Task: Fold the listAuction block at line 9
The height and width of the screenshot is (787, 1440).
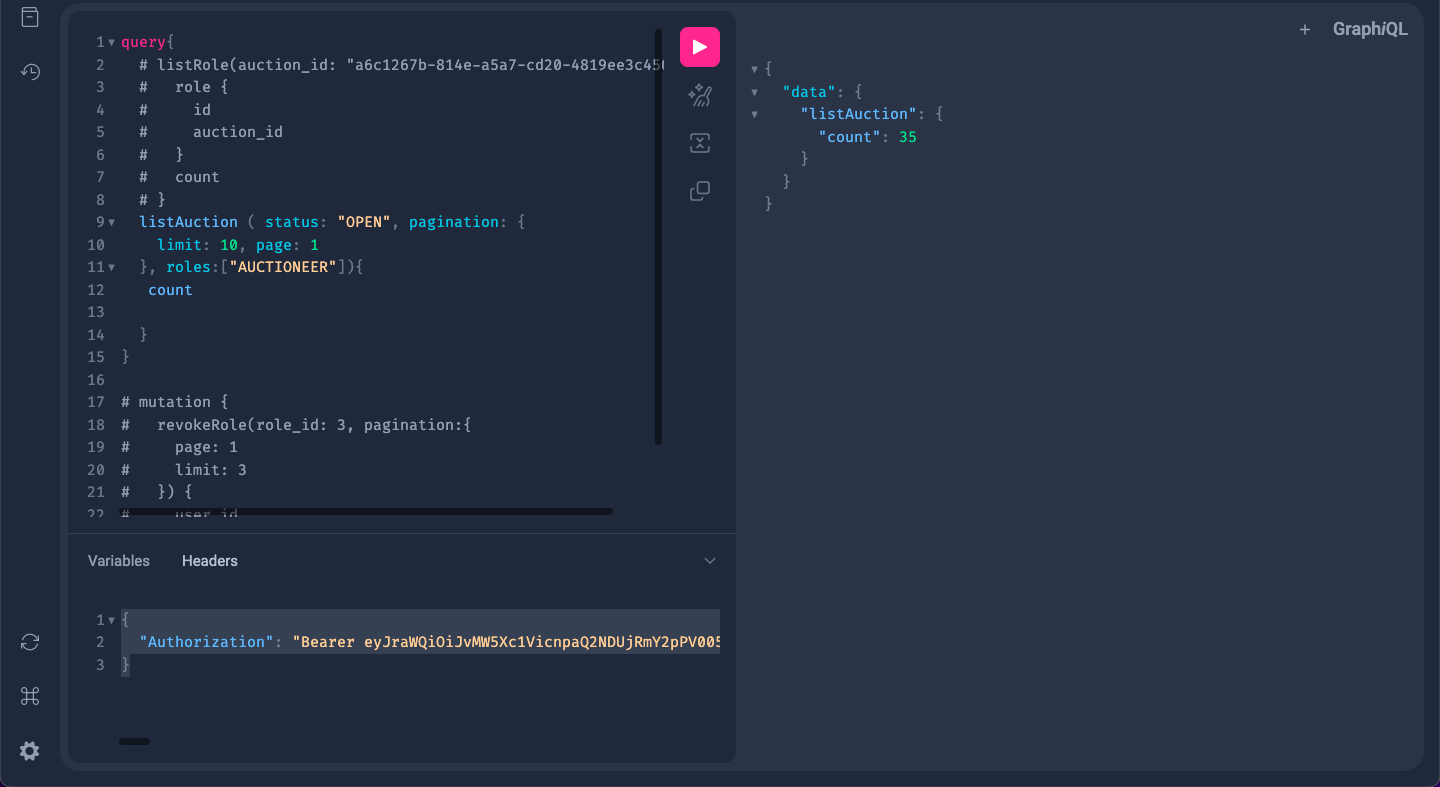Action: click(111, 222)
